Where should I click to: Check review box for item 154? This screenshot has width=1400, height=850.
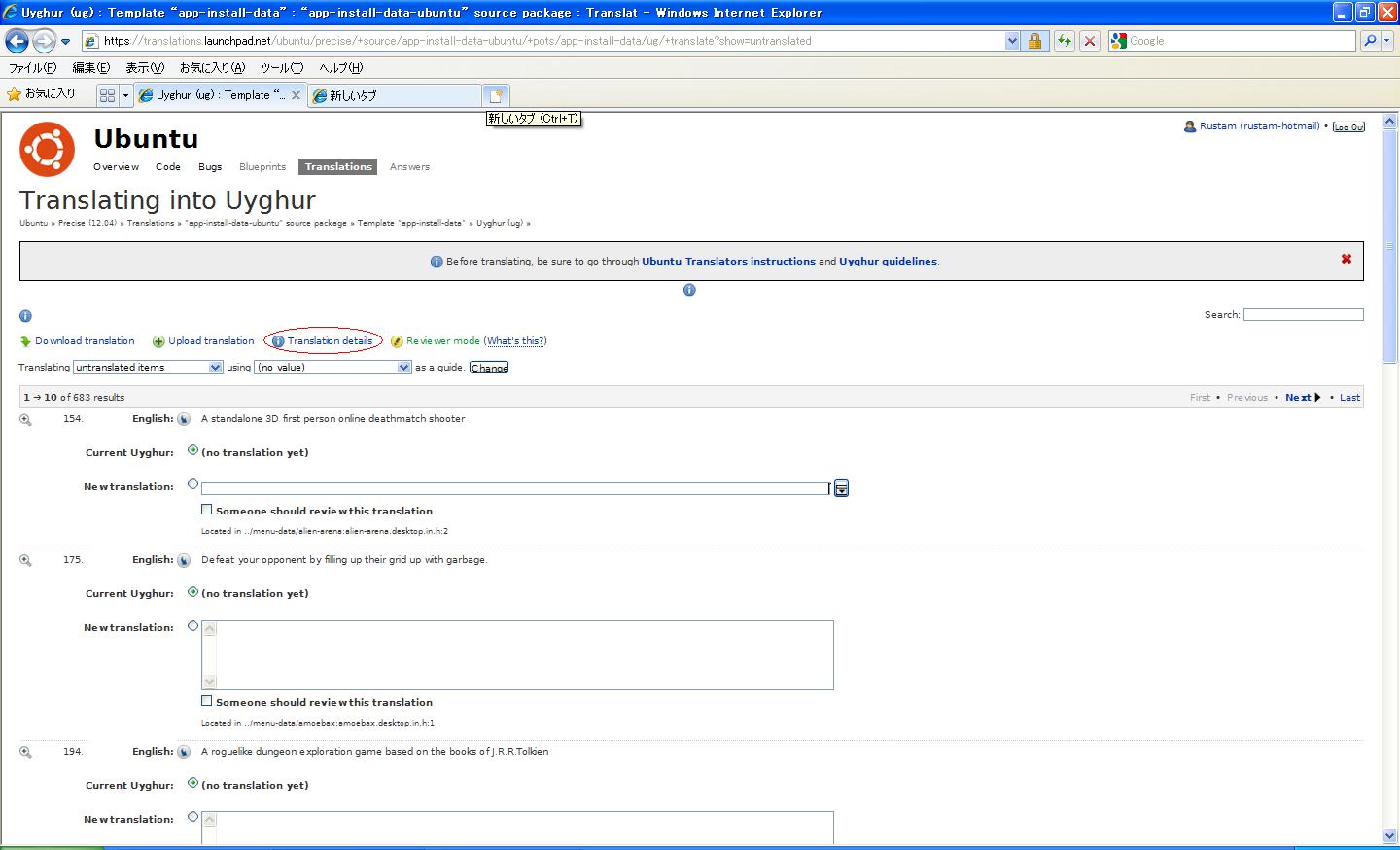[206, 510]
